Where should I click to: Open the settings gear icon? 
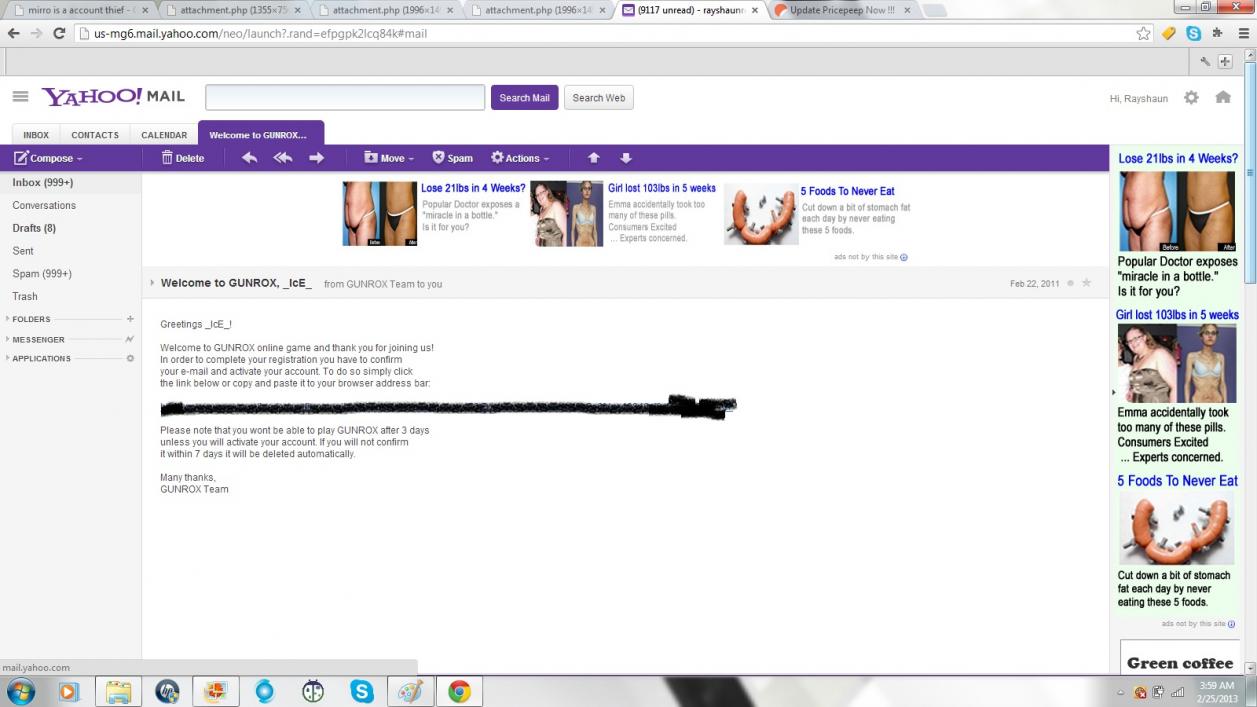click(1191, 98)
